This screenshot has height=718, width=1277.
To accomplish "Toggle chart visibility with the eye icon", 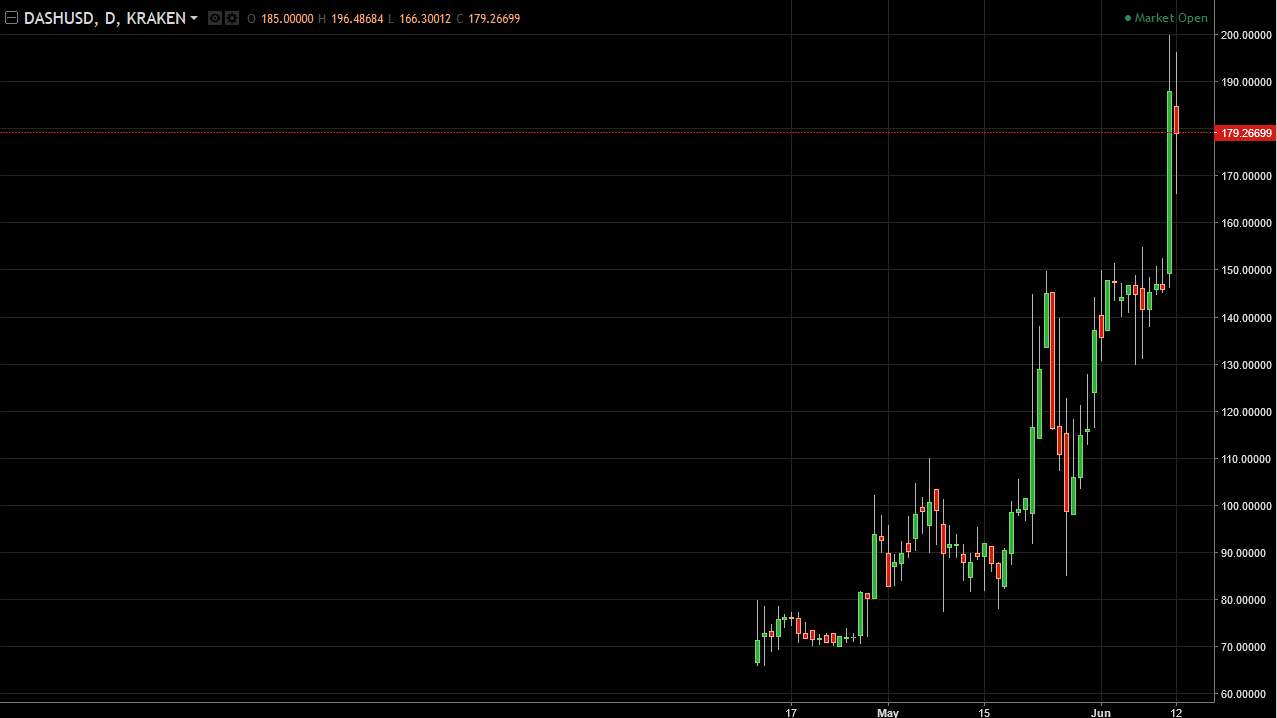I will coord(214,18).
